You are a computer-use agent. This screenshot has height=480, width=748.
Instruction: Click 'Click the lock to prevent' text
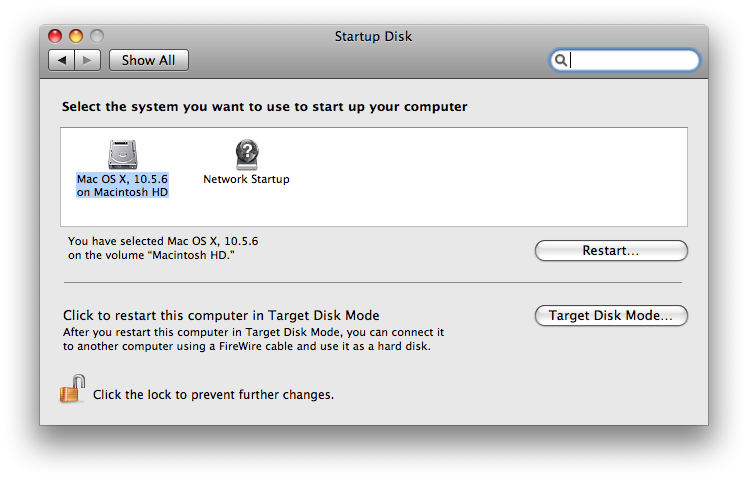(x=213, y=395)
